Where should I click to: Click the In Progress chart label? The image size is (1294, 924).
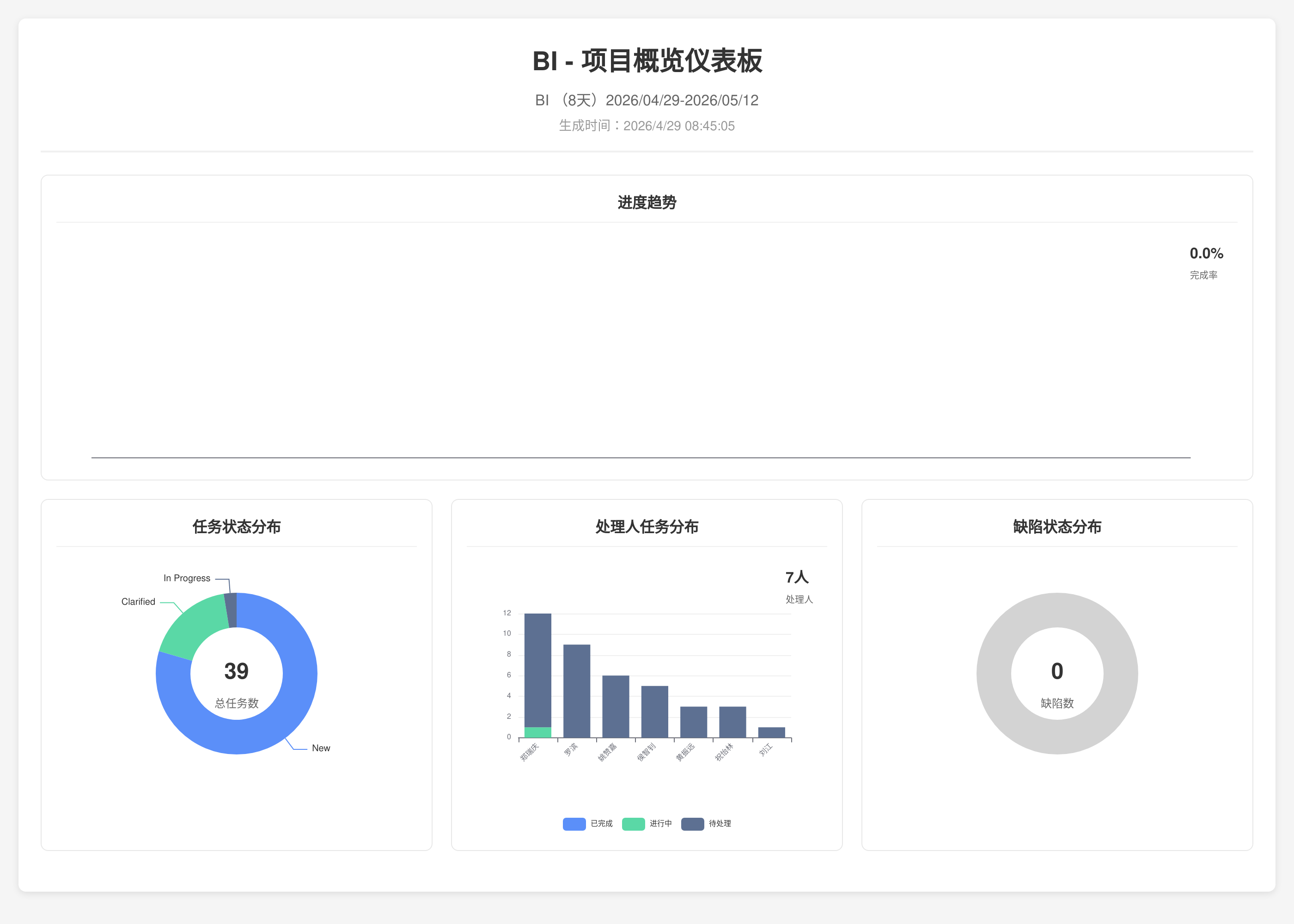pos(187,578)
